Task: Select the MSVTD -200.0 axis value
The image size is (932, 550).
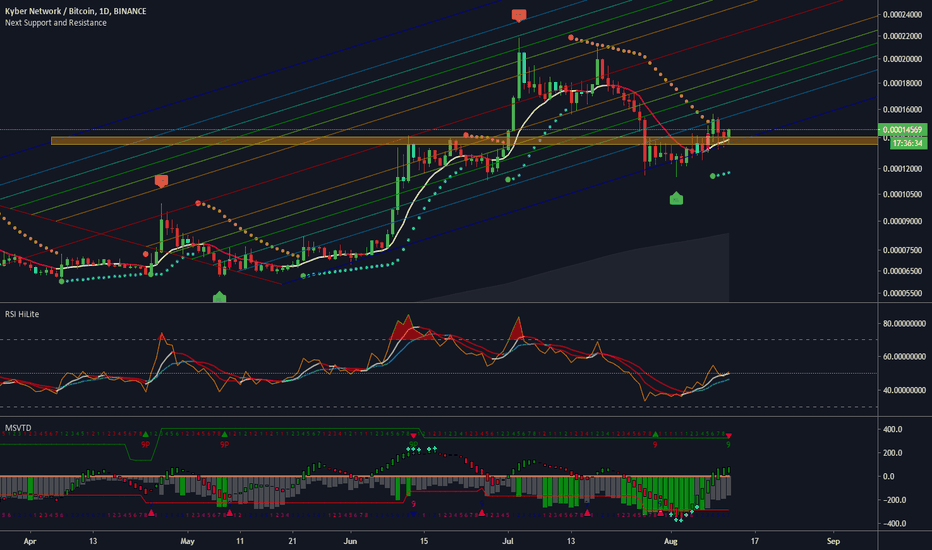Action: pyautogui.click(x=894, y=500)
